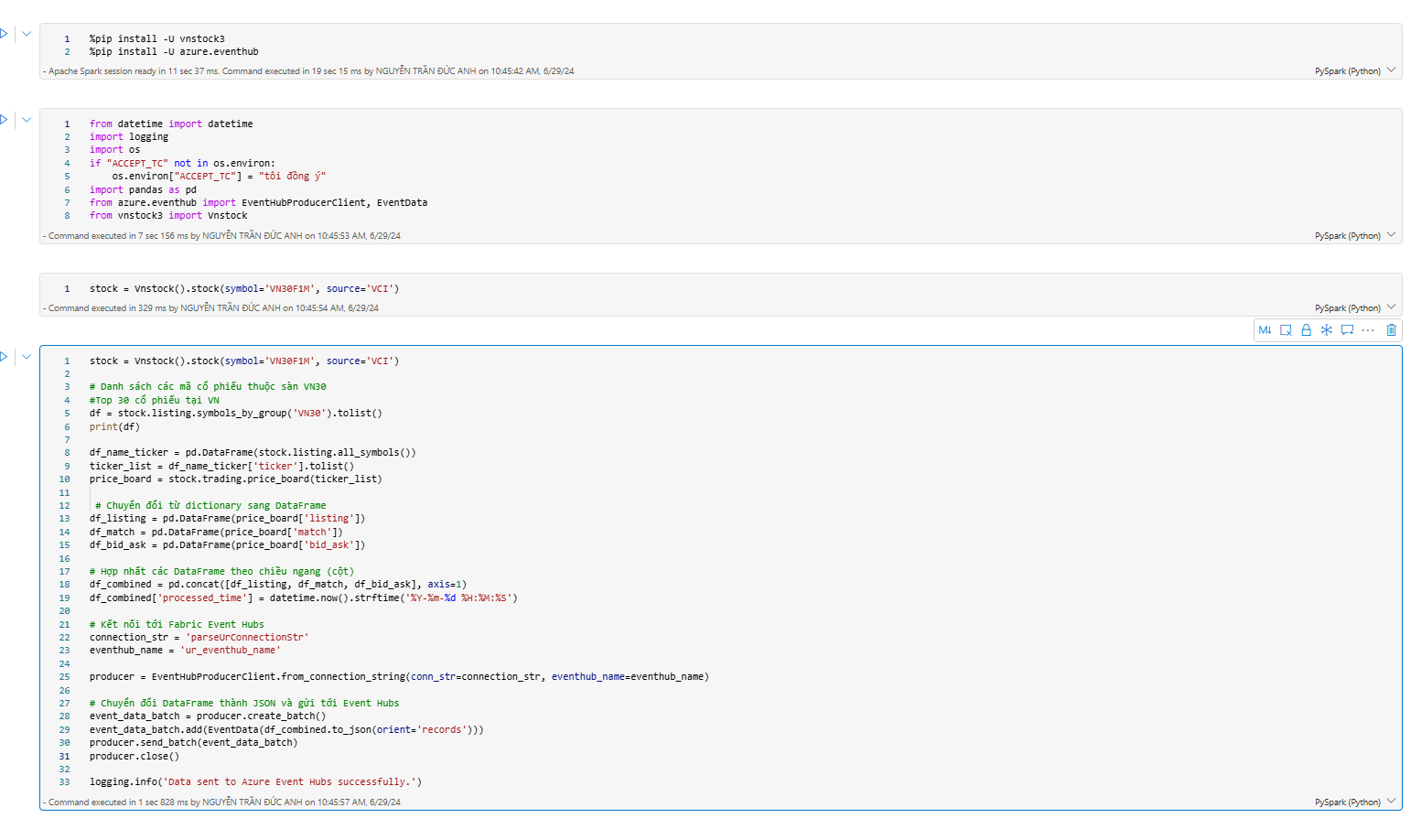This screenshot has width=1411, height=840.
Task: Click the 'import logging' code line
Action: click(129, 137)
